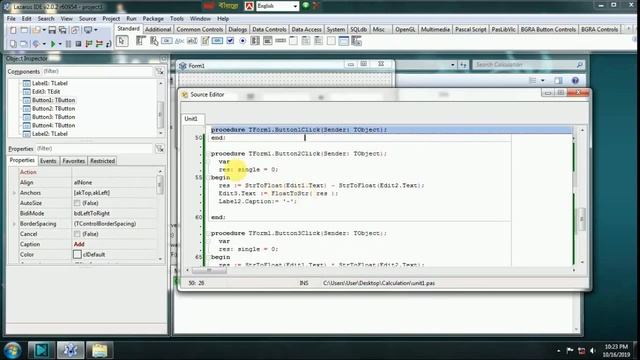Select Button2: TButton in component tree
Viewport: 640px width, 360px height.
[x=53, y=109]
